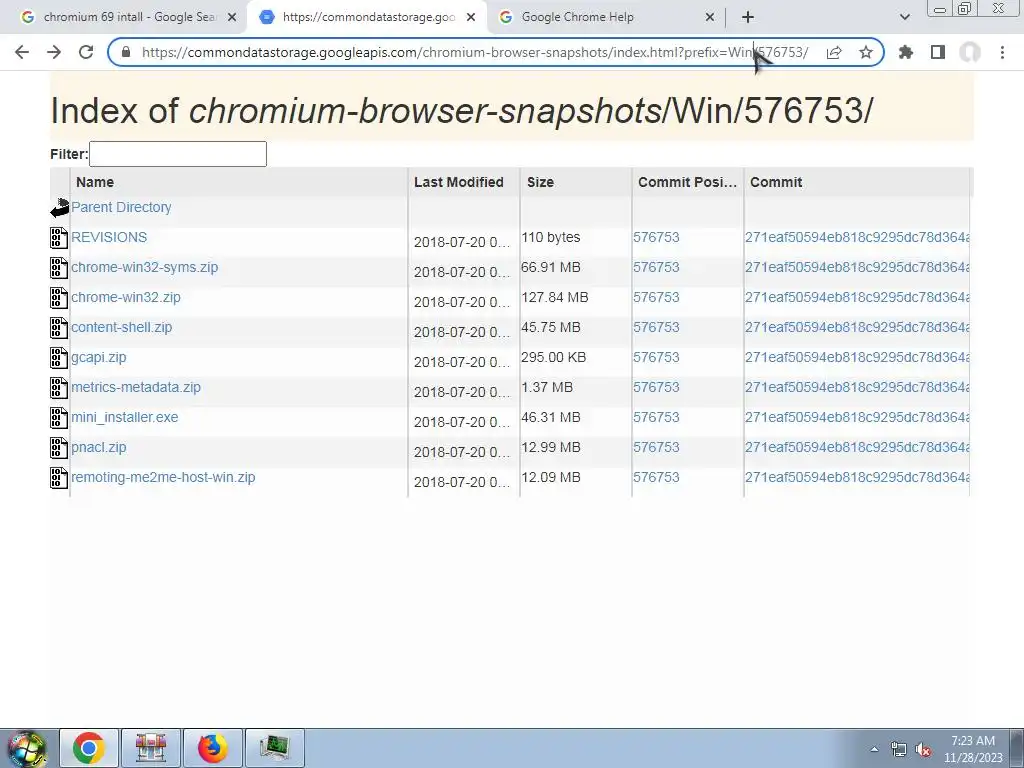Screen dimensions: 1024x768
Task: Click the file icon beside gcapi.zip
Action: (59, 358)
